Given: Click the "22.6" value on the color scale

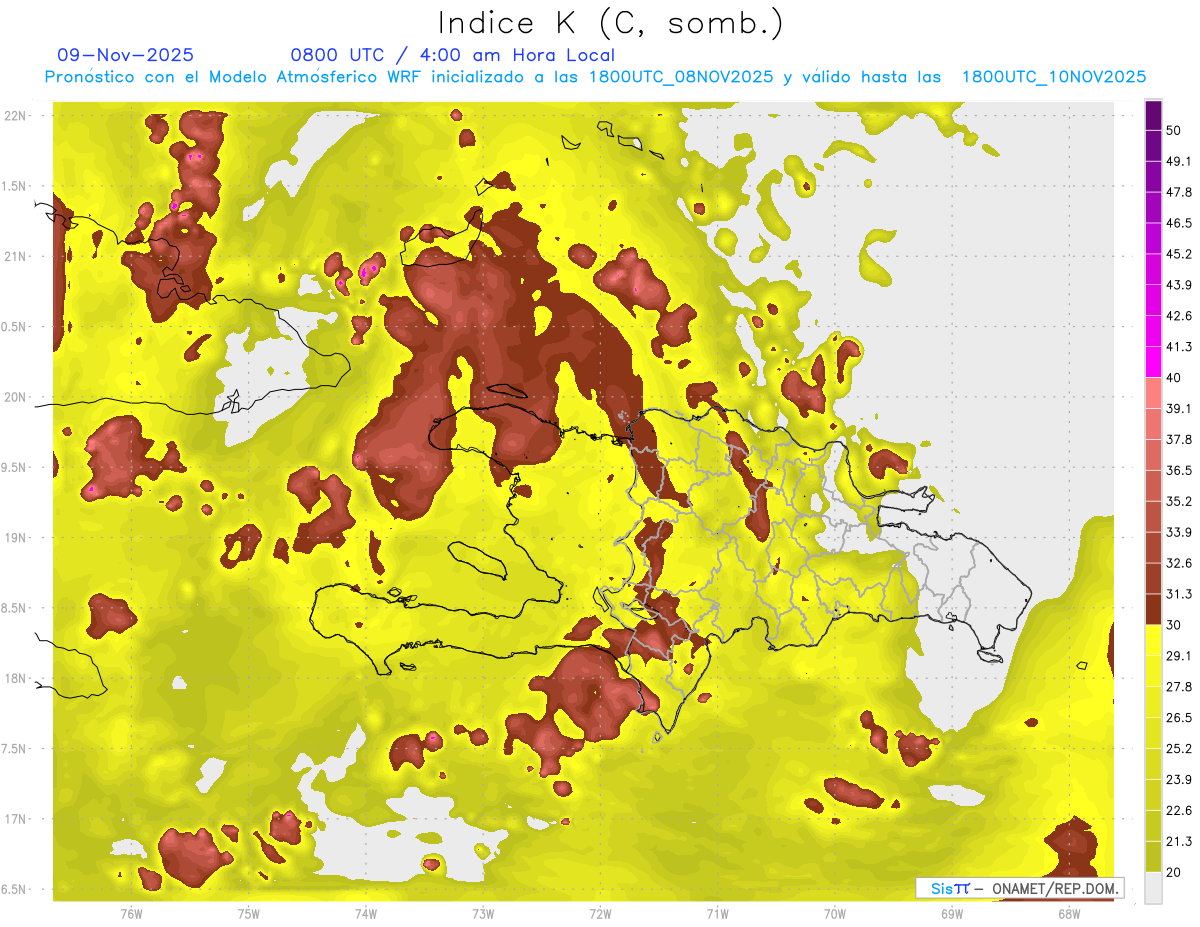Looking at the screenshot, I should (x=1179, y=811).
